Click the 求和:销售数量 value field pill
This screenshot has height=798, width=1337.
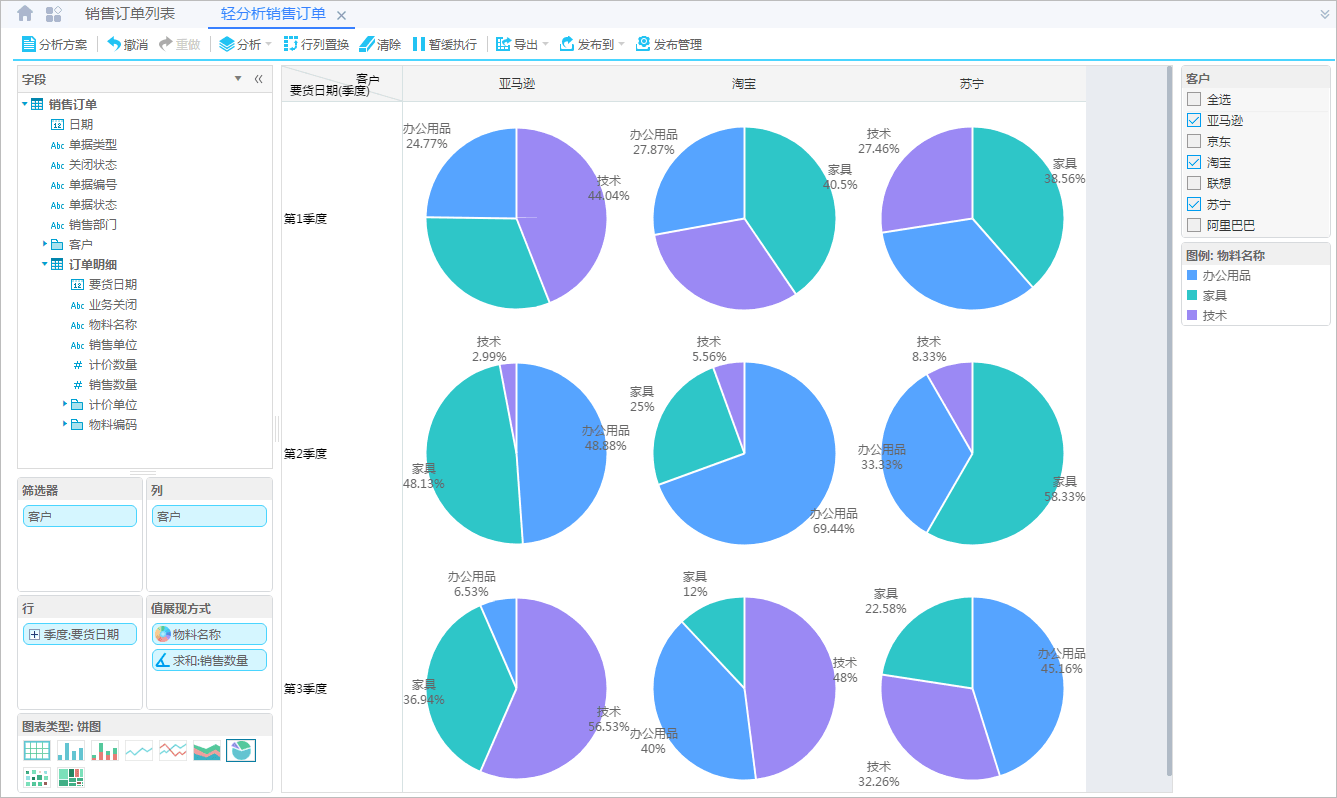[x=209, y=660]
